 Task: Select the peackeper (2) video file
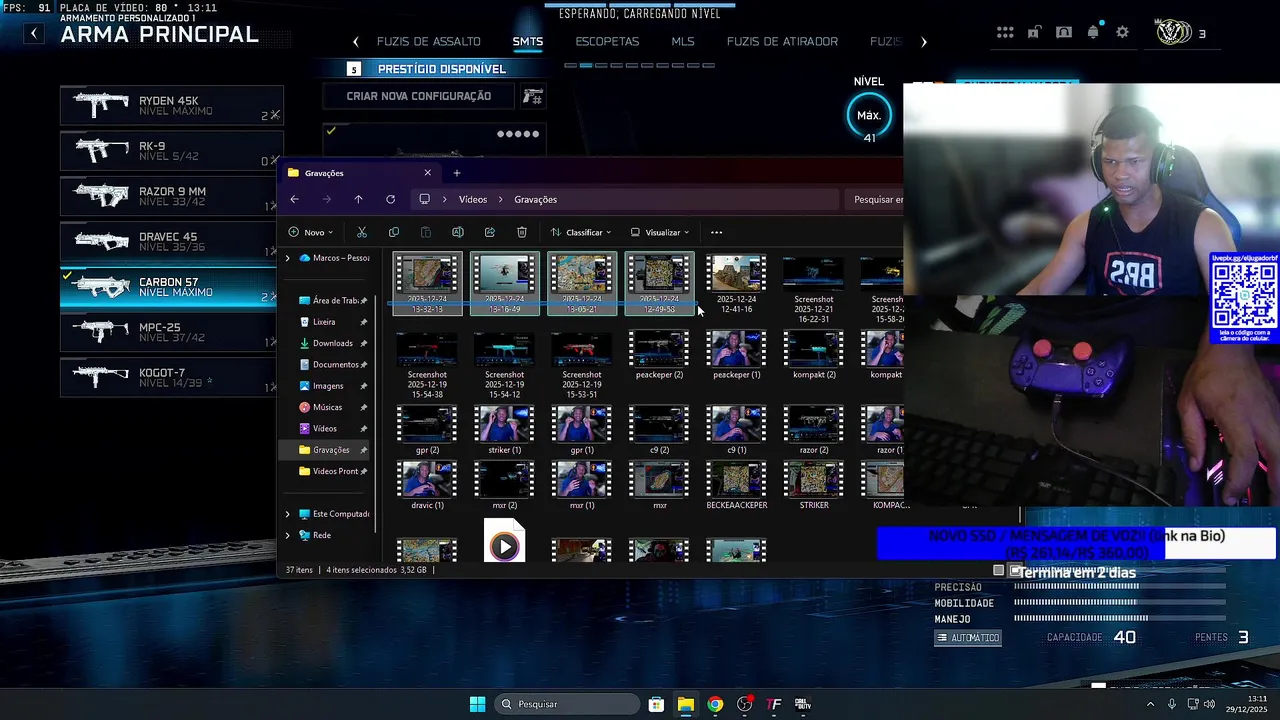pyautogui.click(x=659, y=355)
